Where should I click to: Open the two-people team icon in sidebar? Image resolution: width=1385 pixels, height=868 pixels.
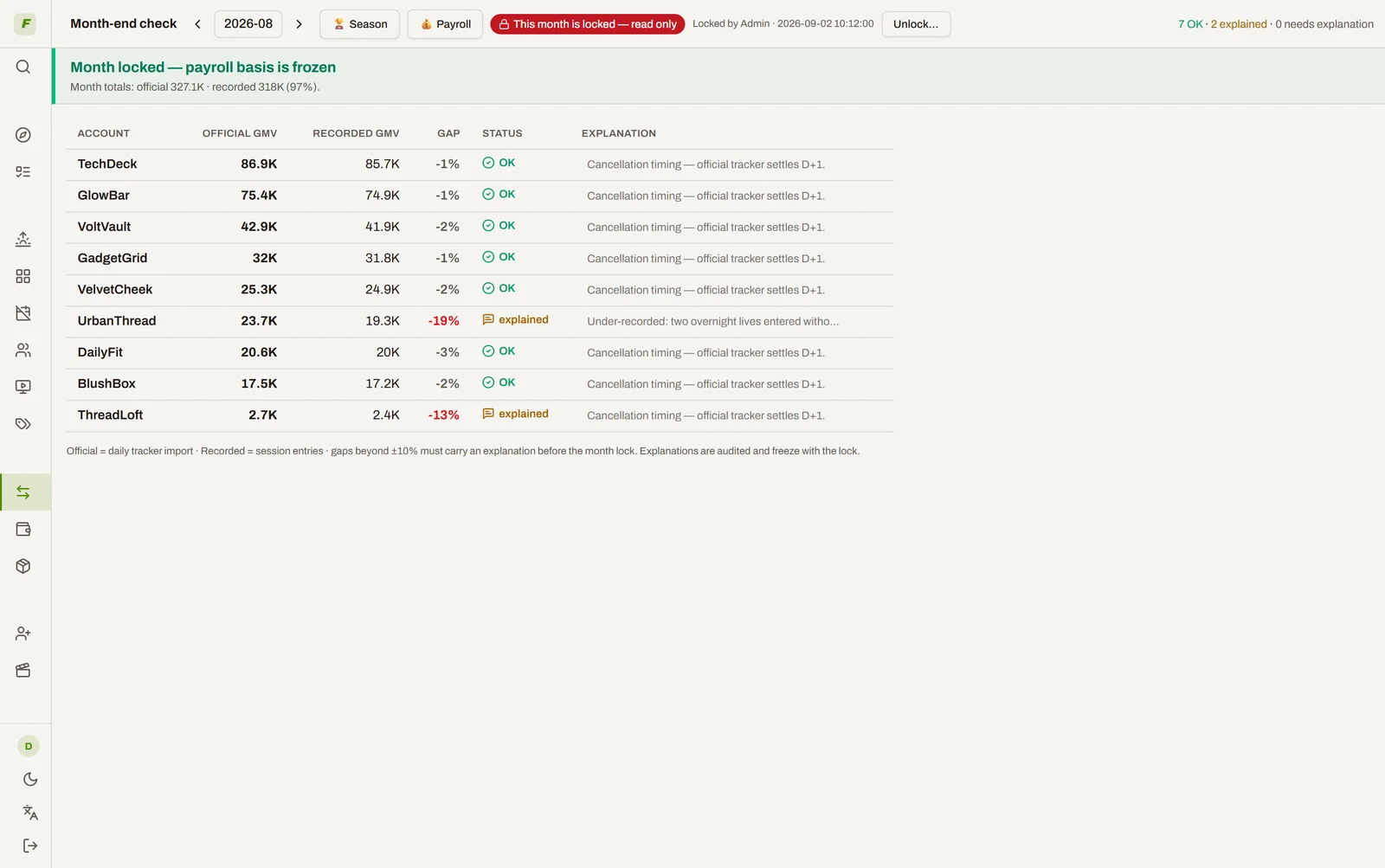coord(23,350)
